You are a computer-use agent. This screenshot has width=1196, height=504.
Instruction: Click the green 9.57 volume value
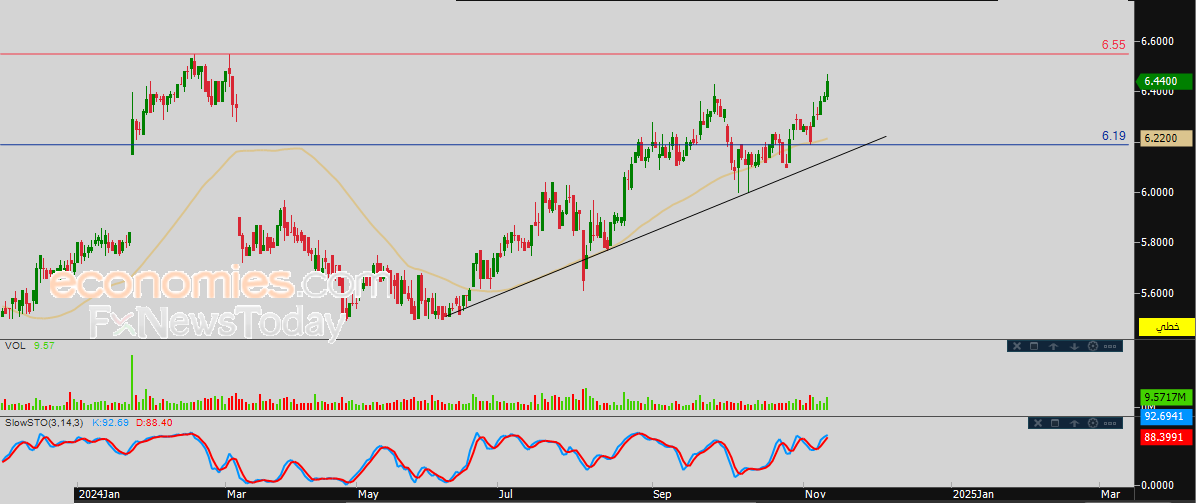(x=43, y=345)
